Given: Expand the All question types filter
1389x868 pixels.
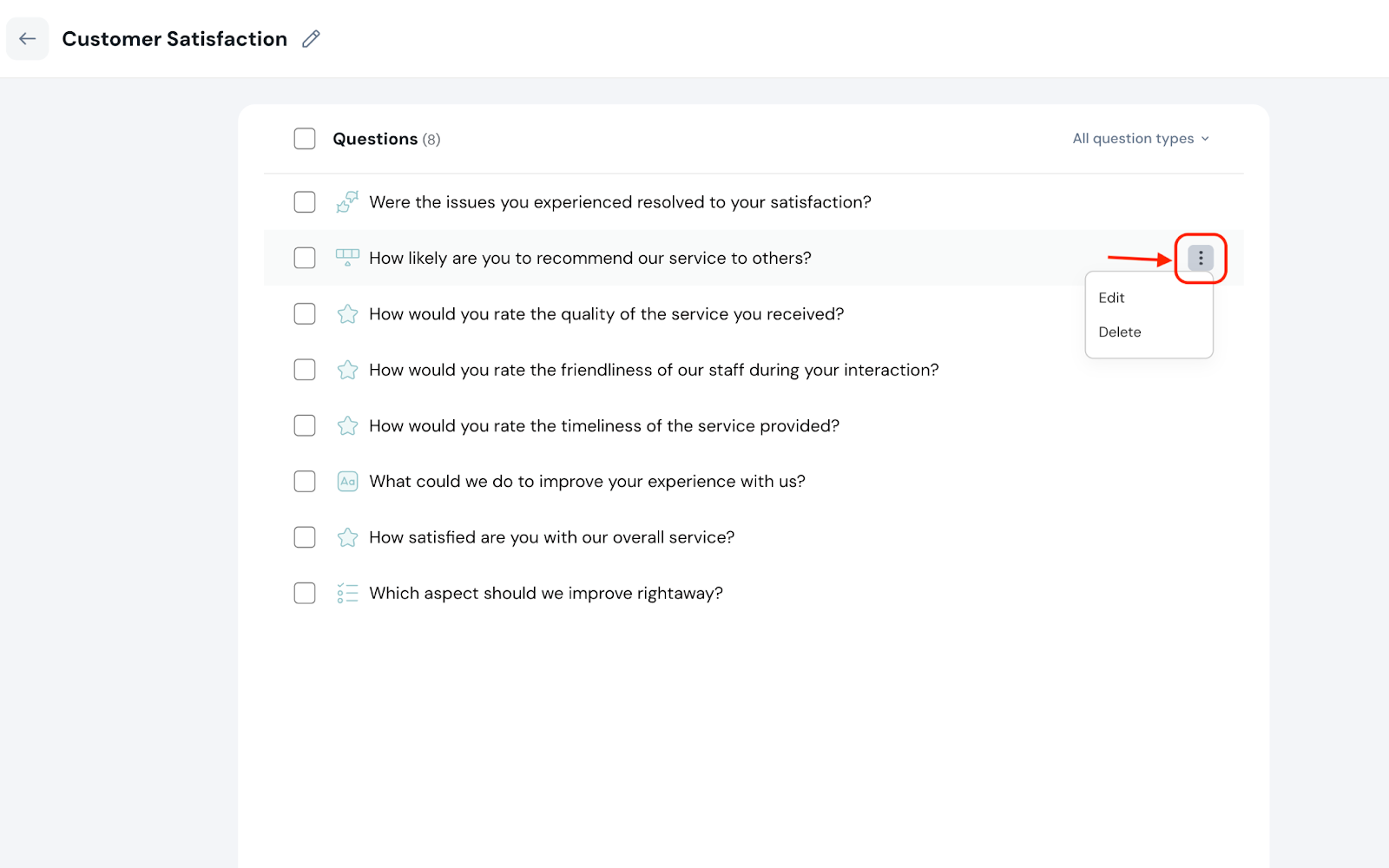Looking at the screenshot, I should coord(1133,139).
